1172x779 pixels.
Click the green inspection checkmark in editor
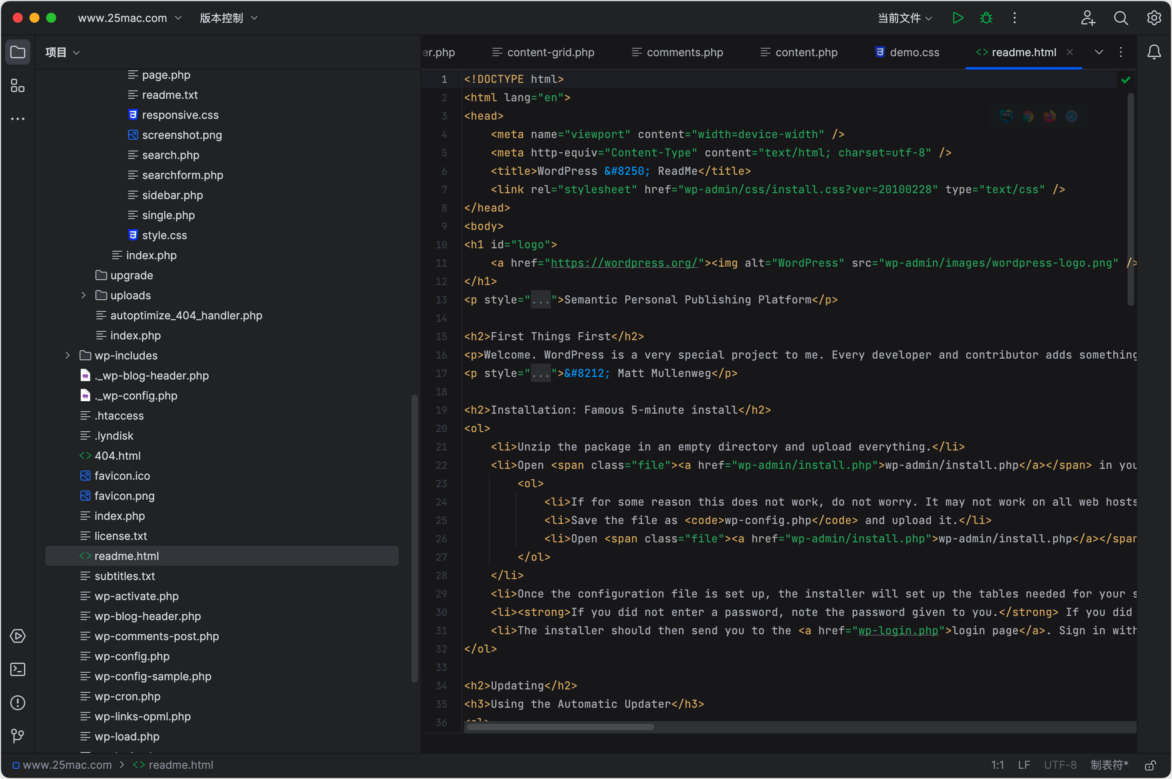point(1126,79)
